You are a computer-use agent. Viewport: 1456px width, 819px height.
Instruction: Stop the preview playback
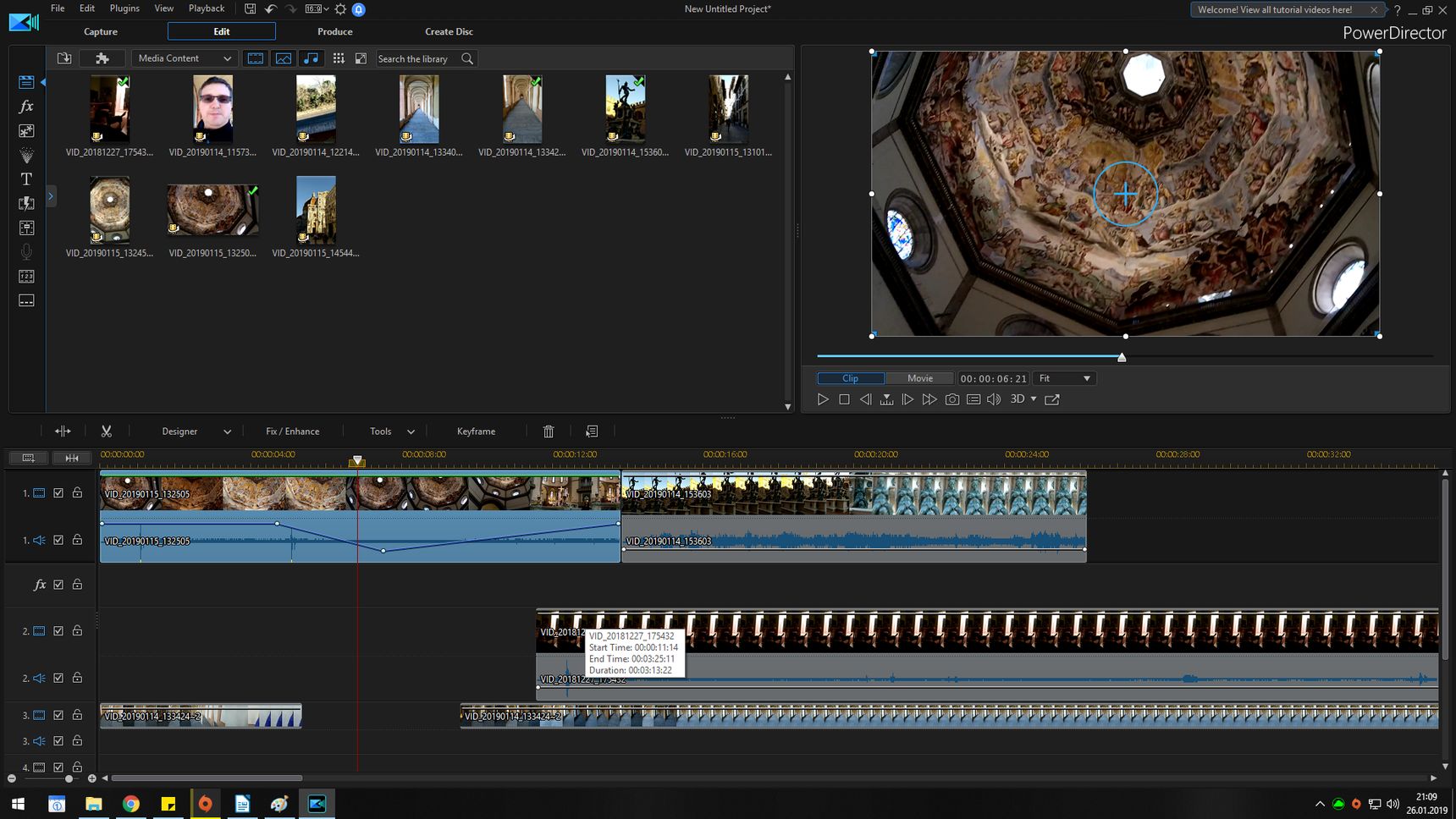pos(844,399)
